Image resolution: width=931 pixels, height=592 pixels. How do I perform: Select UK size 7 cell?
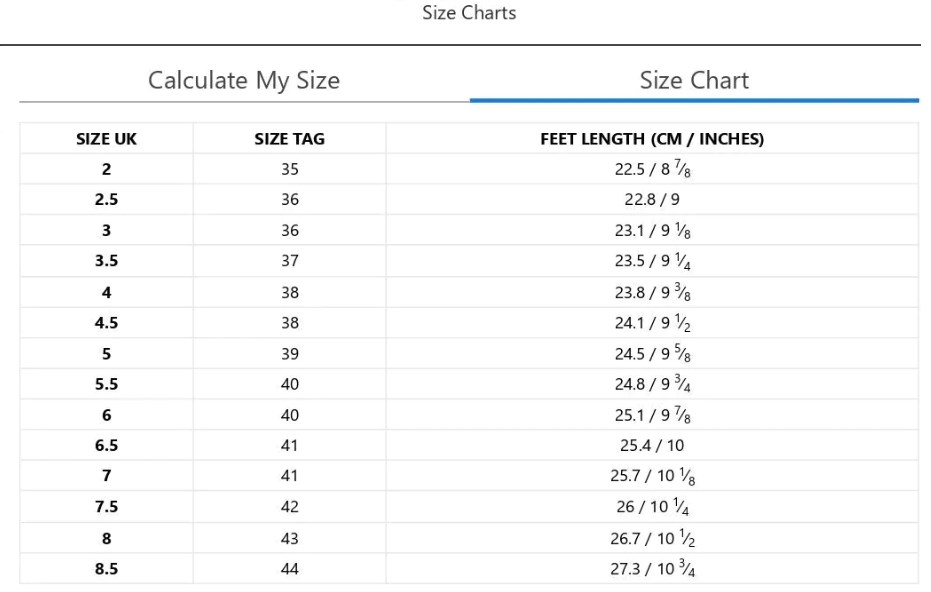point(106,476)
